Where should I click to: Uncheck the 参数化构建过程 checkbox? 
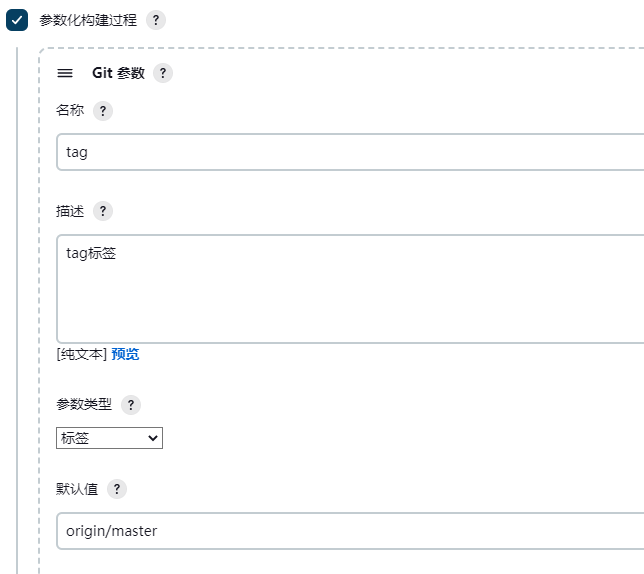pyautogui.click(x=16, y=21)
